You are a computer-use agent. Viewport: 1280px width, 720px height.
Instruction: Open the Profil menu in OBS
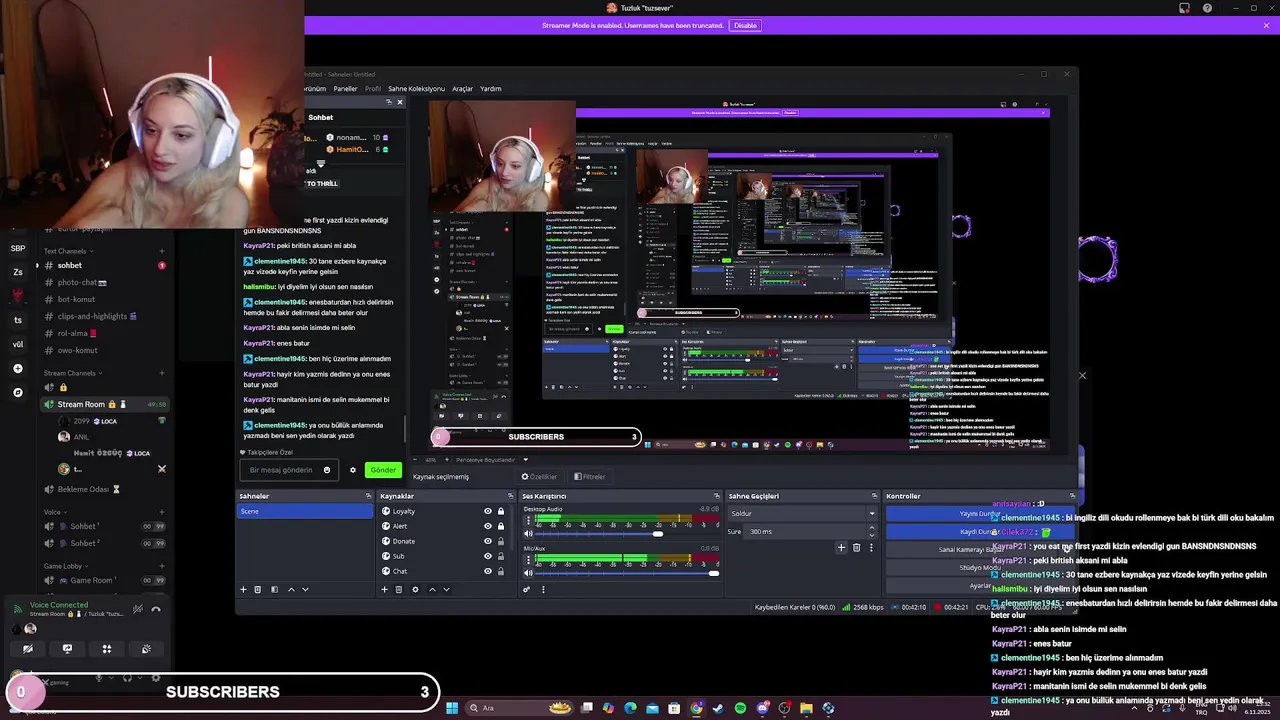[x=372, y=89]
